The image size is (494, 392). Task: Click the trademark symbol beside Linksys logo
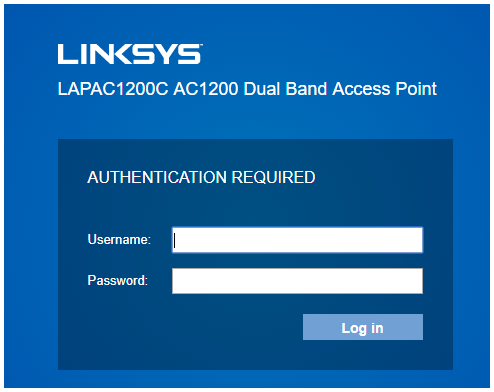point(201,45)
